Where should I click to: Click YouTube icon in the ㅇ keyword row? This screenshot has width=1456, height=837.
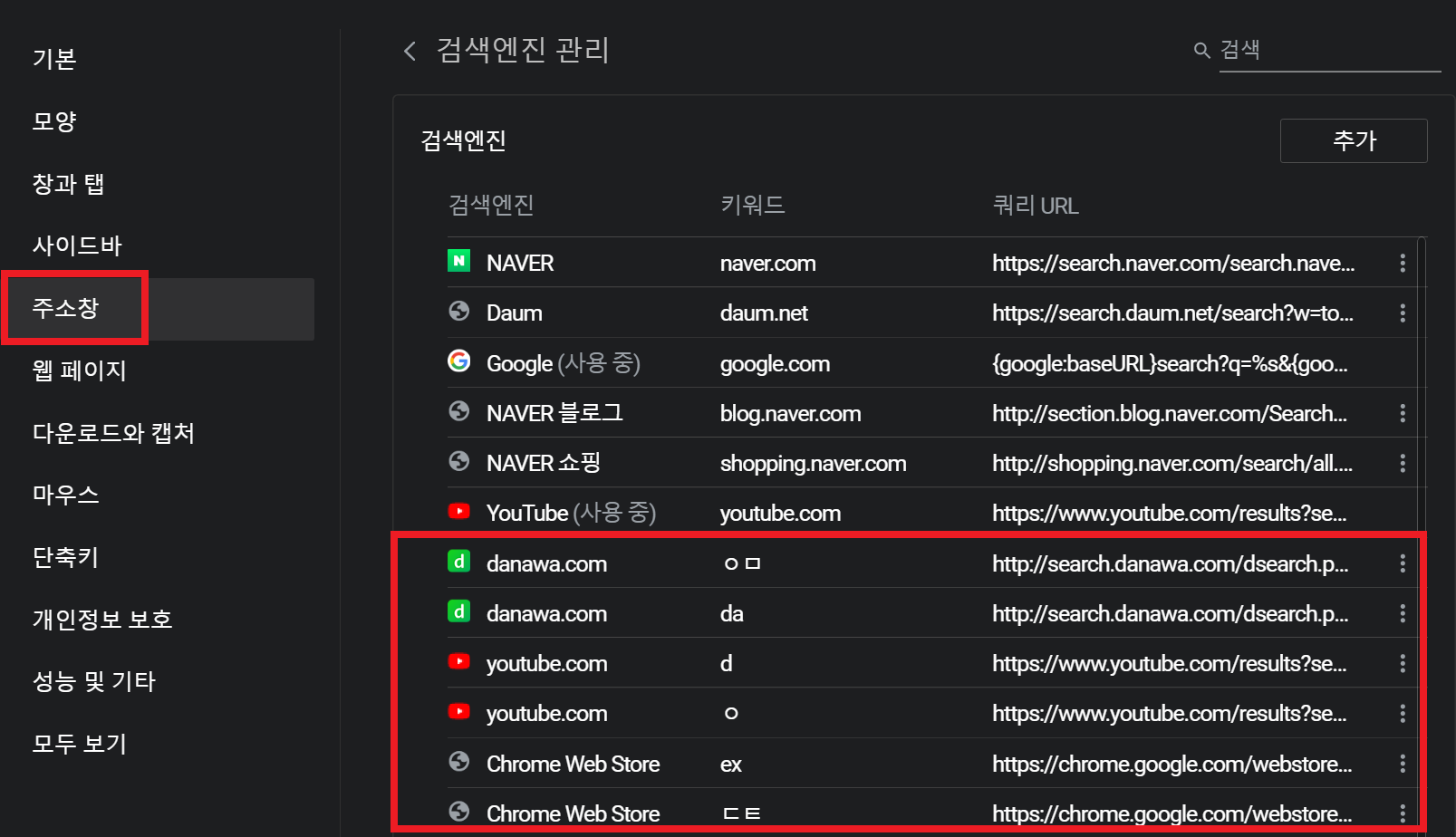pos(459,711)
